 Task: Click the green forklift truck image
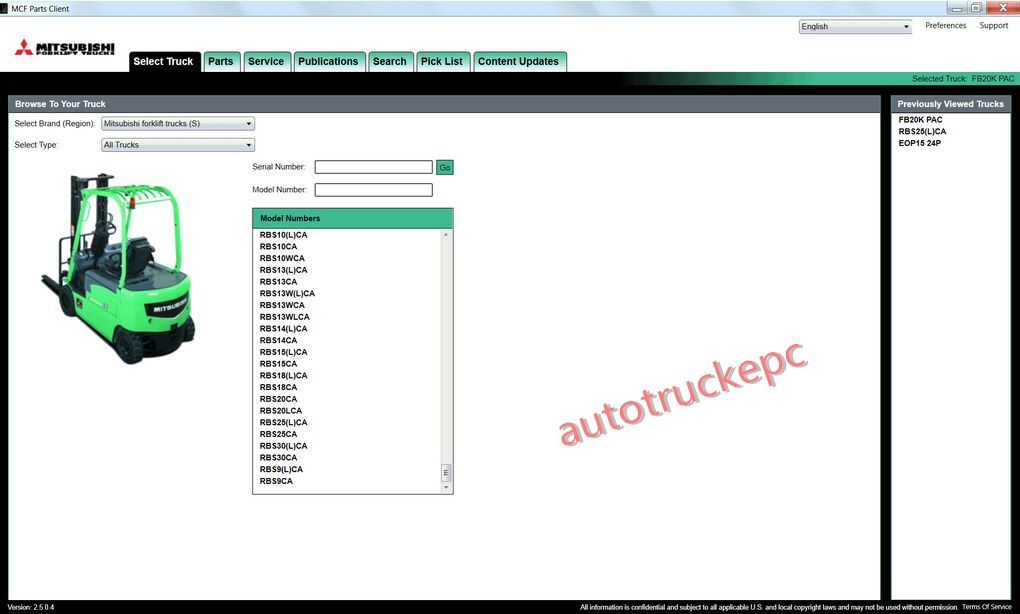[118, 268]
